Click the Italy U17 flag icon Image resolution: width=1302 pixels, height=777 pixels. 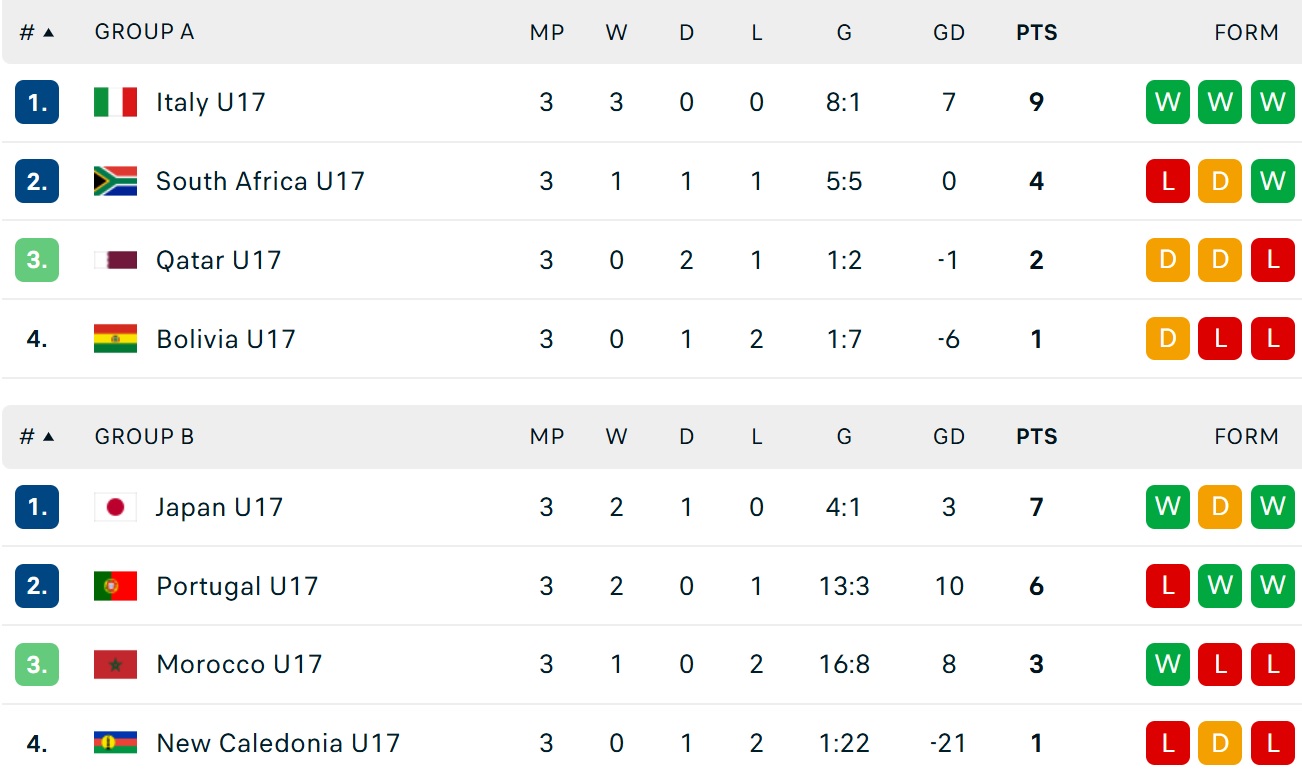pos(115,102)
